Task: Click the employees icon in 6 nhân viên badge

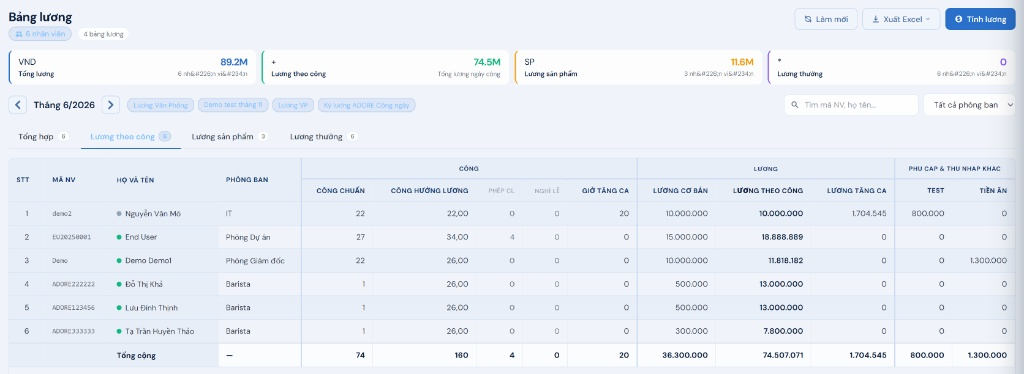Action: pos(19,33)
